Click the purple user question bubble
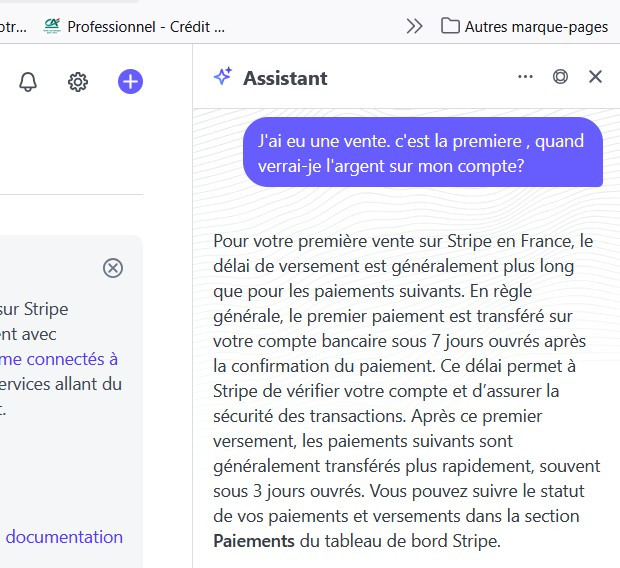 tap(422, 153)
